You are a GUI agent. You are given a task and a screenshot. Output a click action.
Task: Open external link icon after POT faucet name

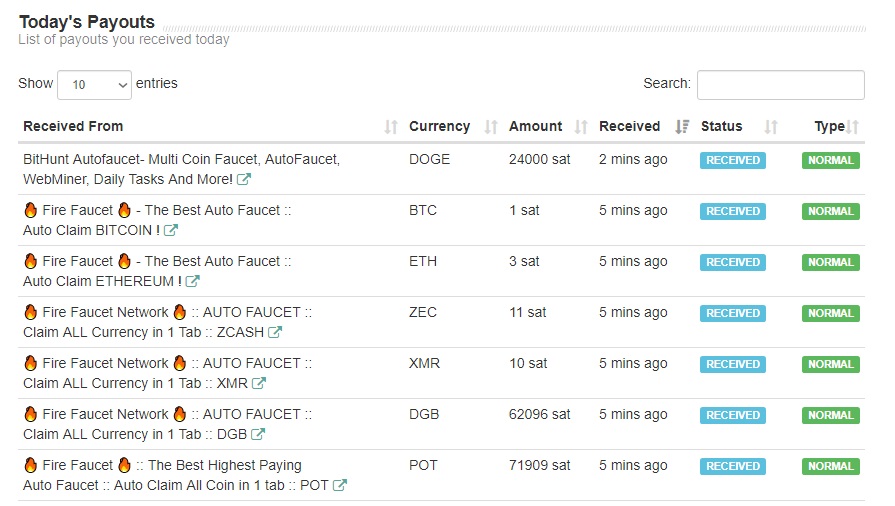[x=340, y=485]
